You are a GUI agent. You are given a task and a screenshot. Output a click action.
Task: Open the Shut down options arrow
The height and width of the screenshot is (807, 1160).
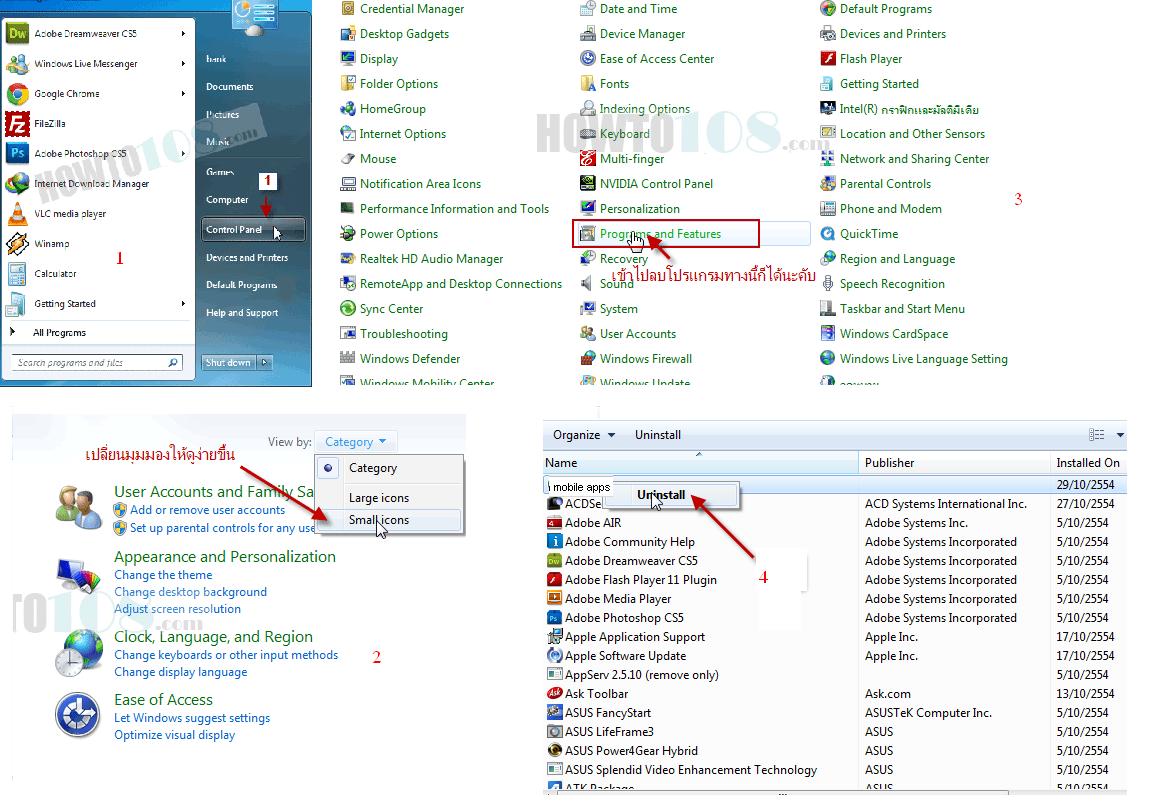pos(265,362)
